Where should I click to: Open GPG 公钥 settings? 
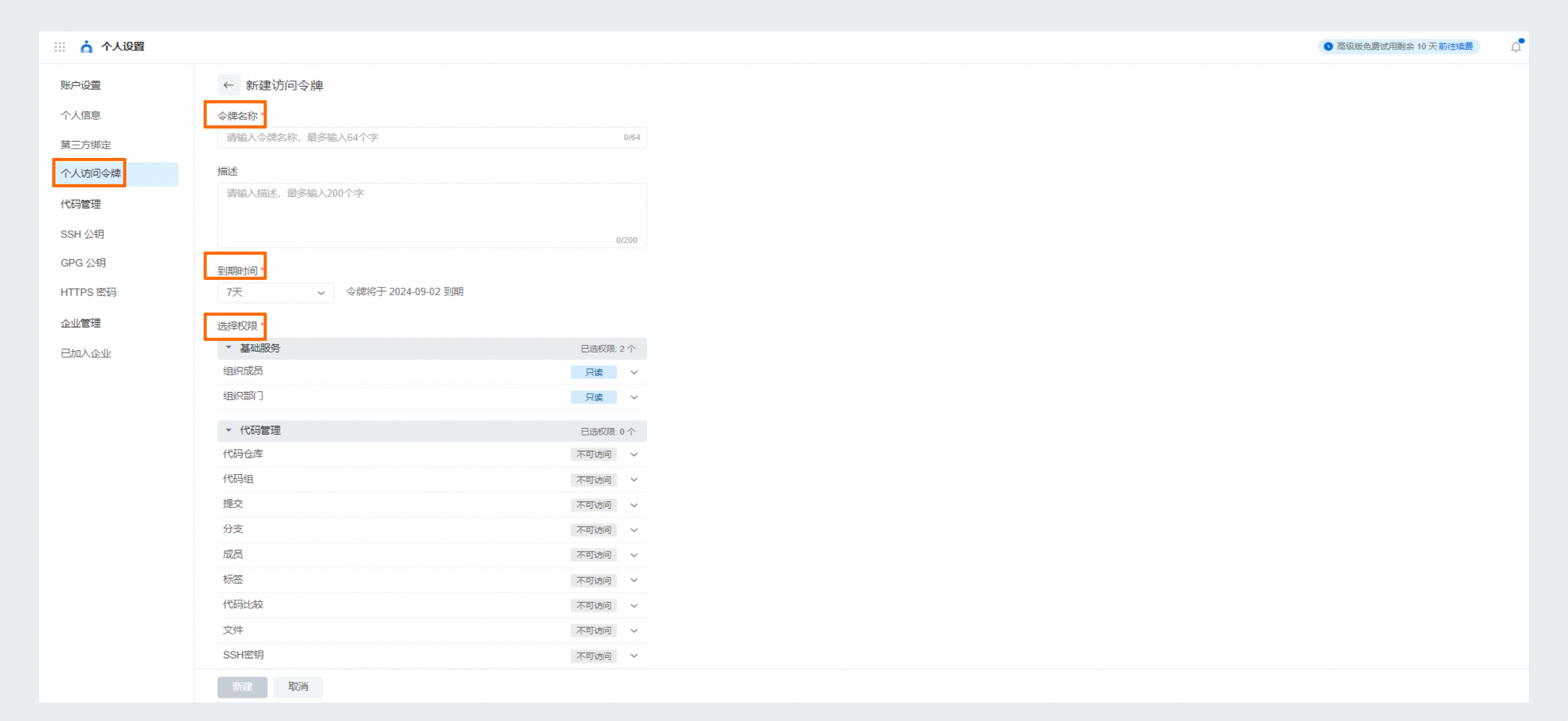coord(83,263)
